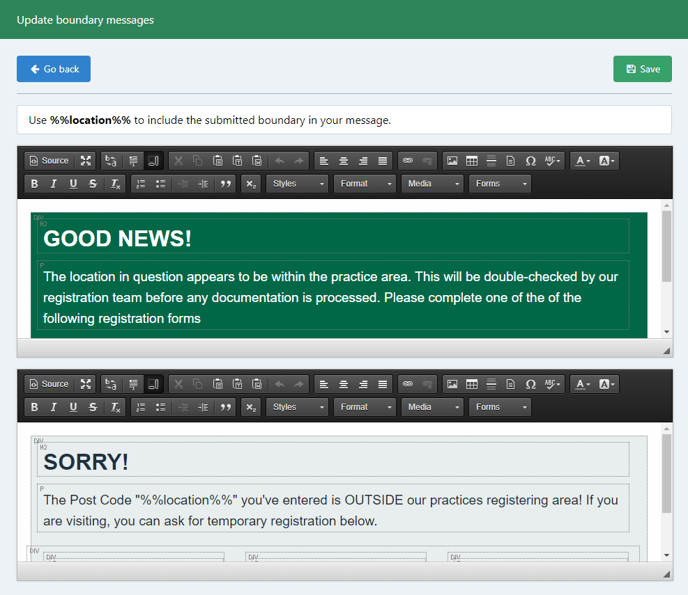Toggle underline in the top editor

coord(73,184)
